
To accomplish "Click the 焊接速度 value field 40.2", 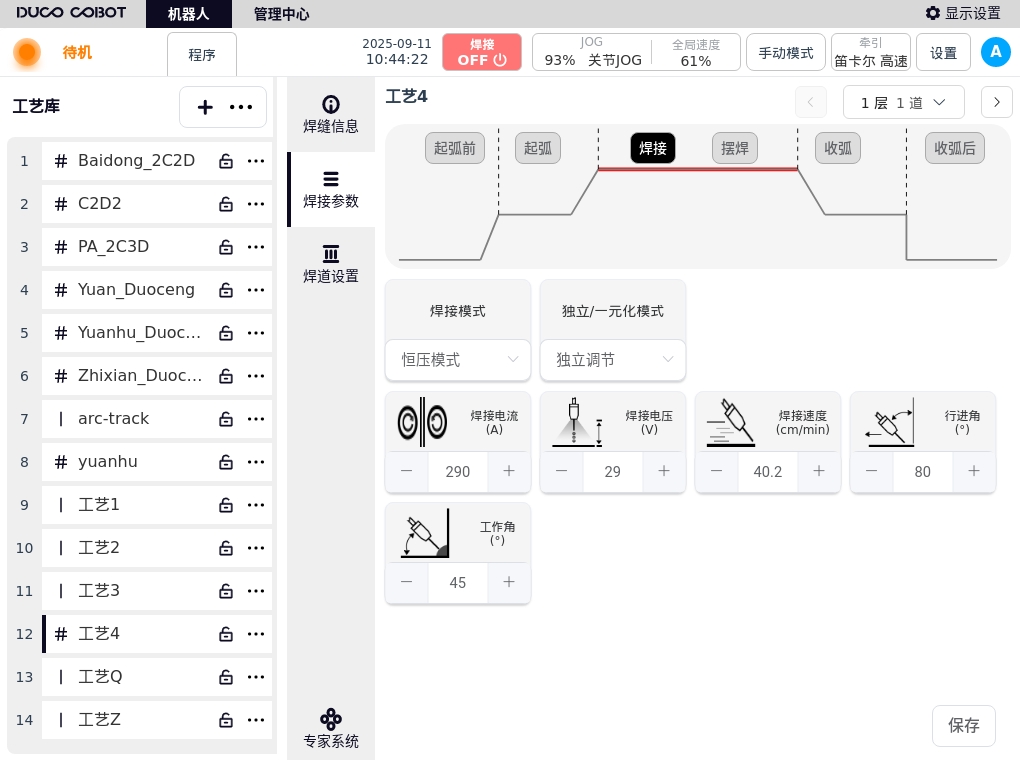I will 767,471.
